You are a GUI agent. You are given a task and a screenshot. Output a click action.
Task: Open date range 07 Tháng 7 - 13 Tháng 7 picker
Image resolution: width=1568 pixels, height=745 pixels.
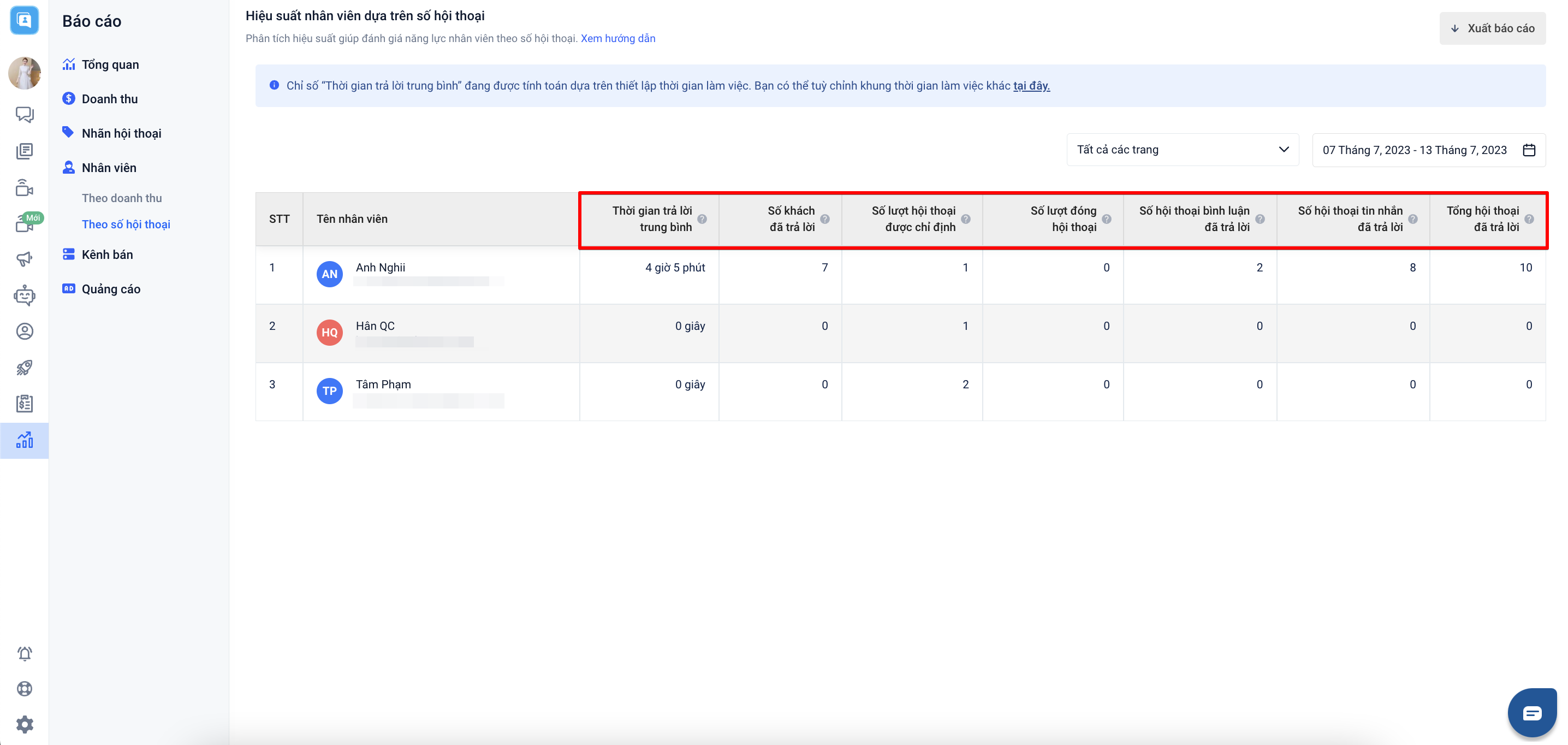coord(1414,150)
